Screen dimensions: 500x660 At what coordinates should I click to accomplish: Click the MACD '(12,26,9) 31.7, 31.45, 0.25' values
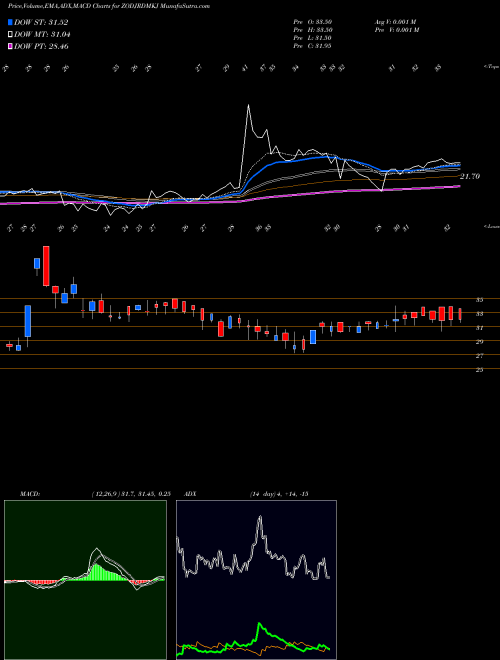(x=130, y=494)
